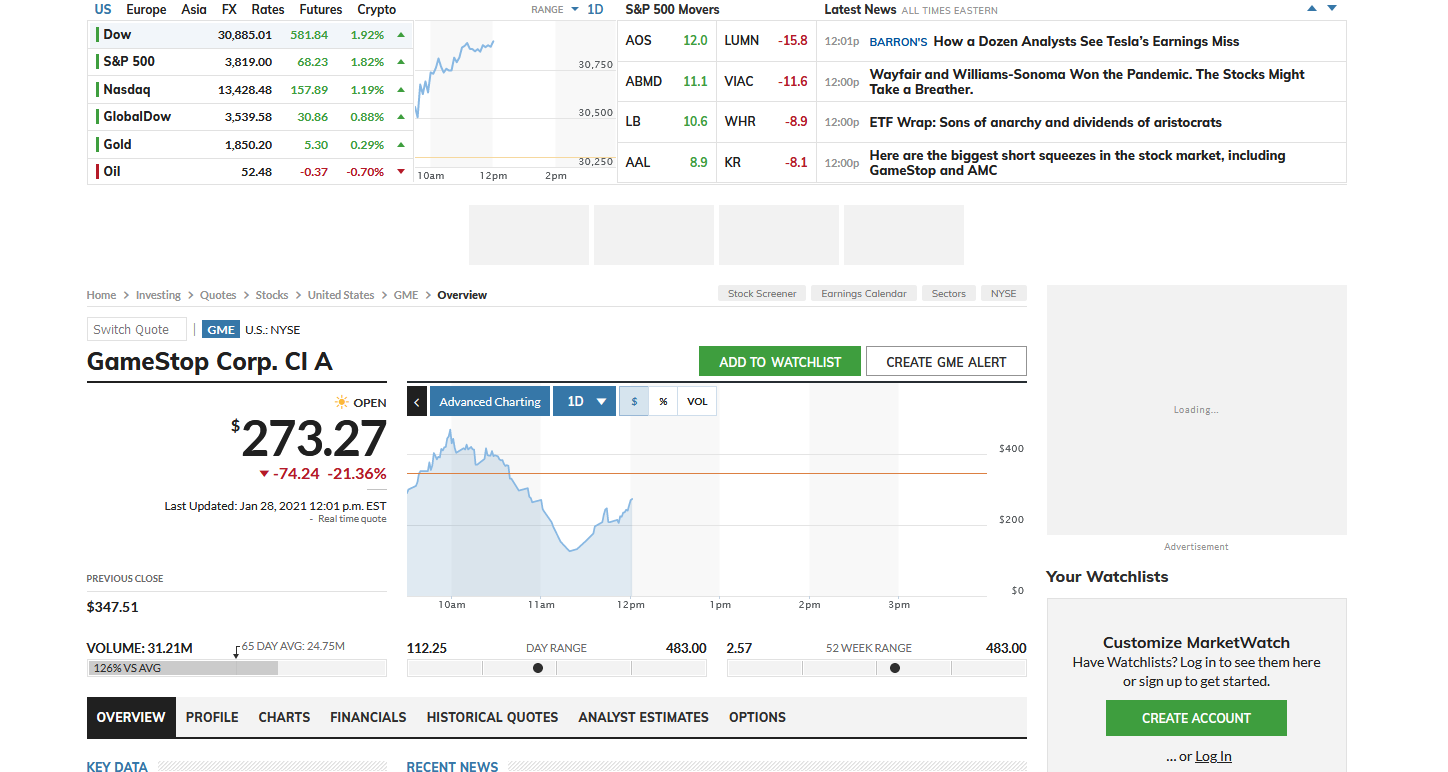Open the ETF Wrap headline

point(1045,122)
